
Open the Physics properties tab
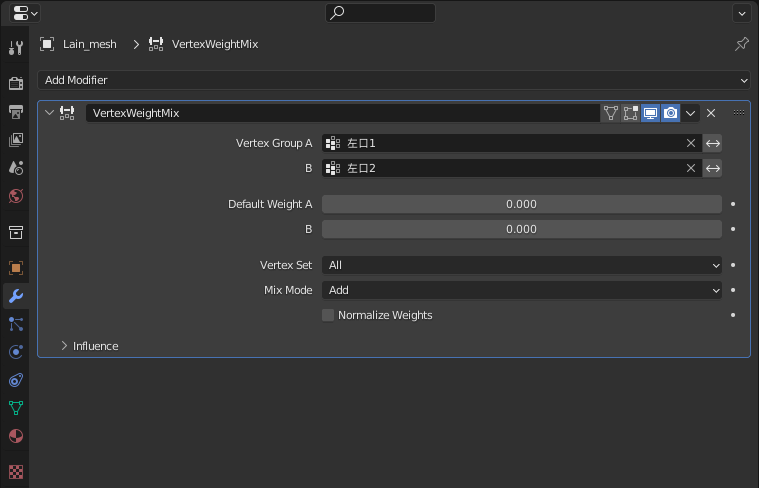[15, 352]
